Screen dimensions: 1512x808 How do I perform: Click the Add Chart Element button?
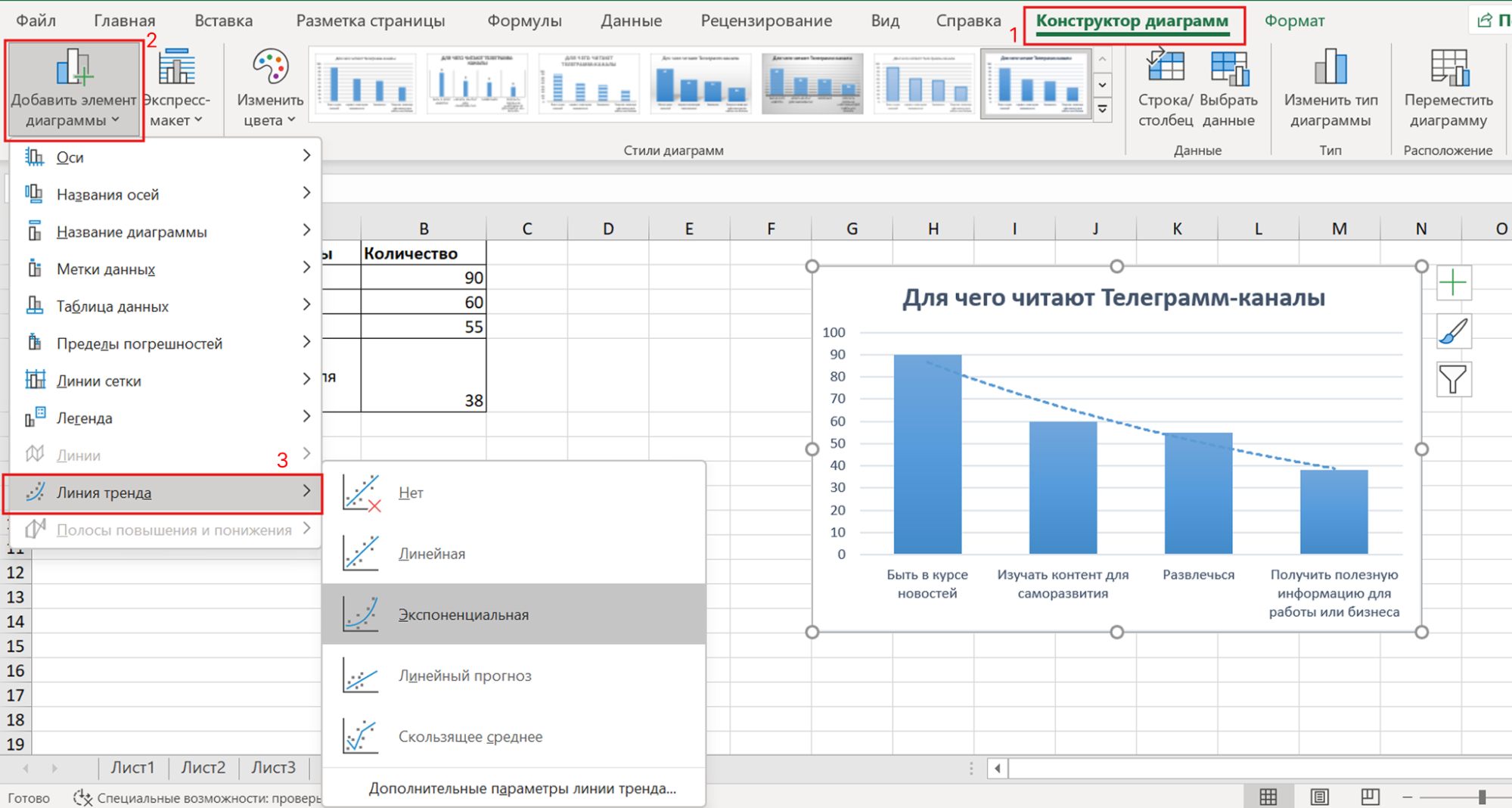click(x=73, y=89)
